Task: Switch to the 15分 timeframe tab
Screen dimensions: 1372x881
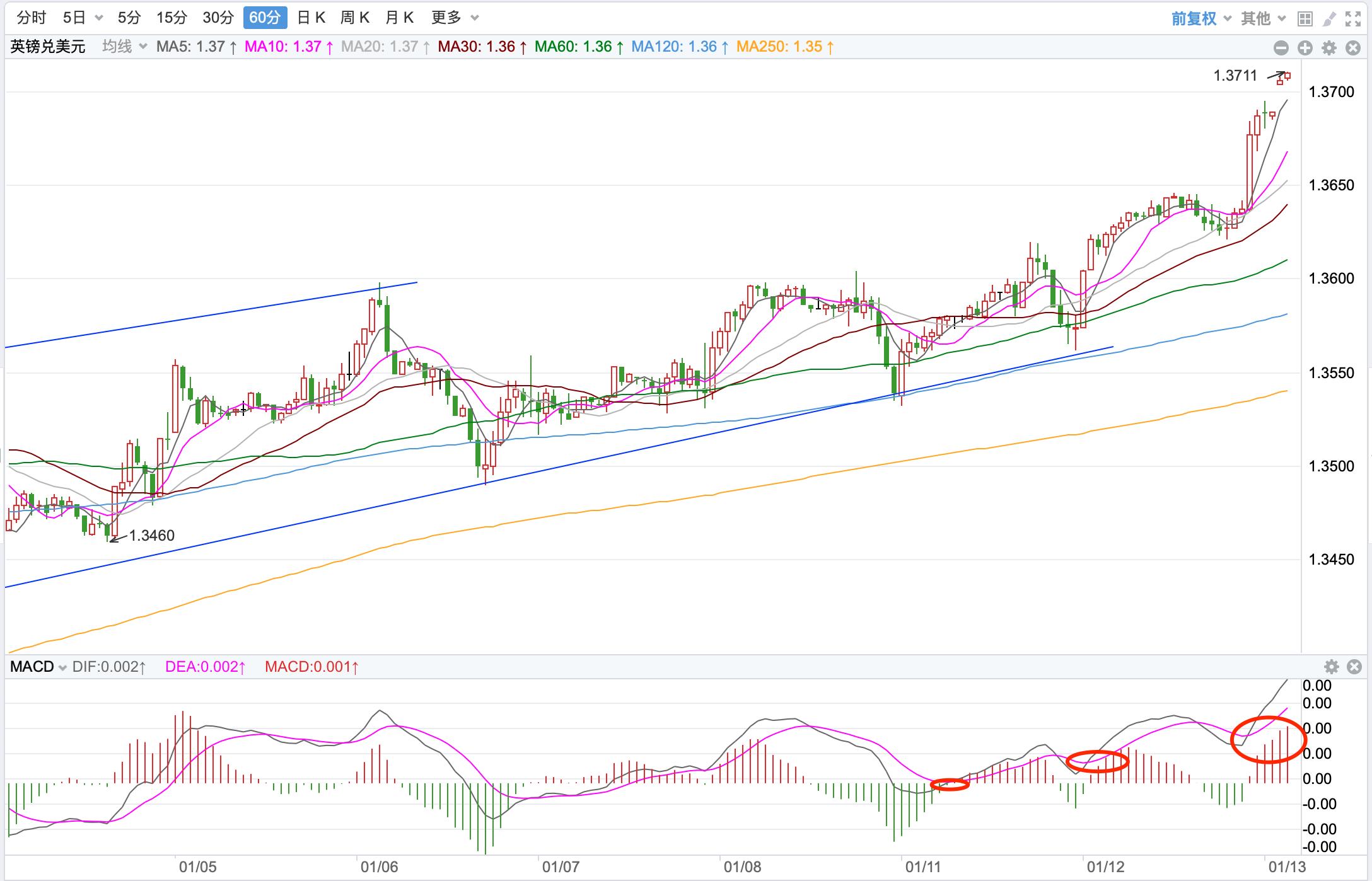Action: [x=171, y=18]
